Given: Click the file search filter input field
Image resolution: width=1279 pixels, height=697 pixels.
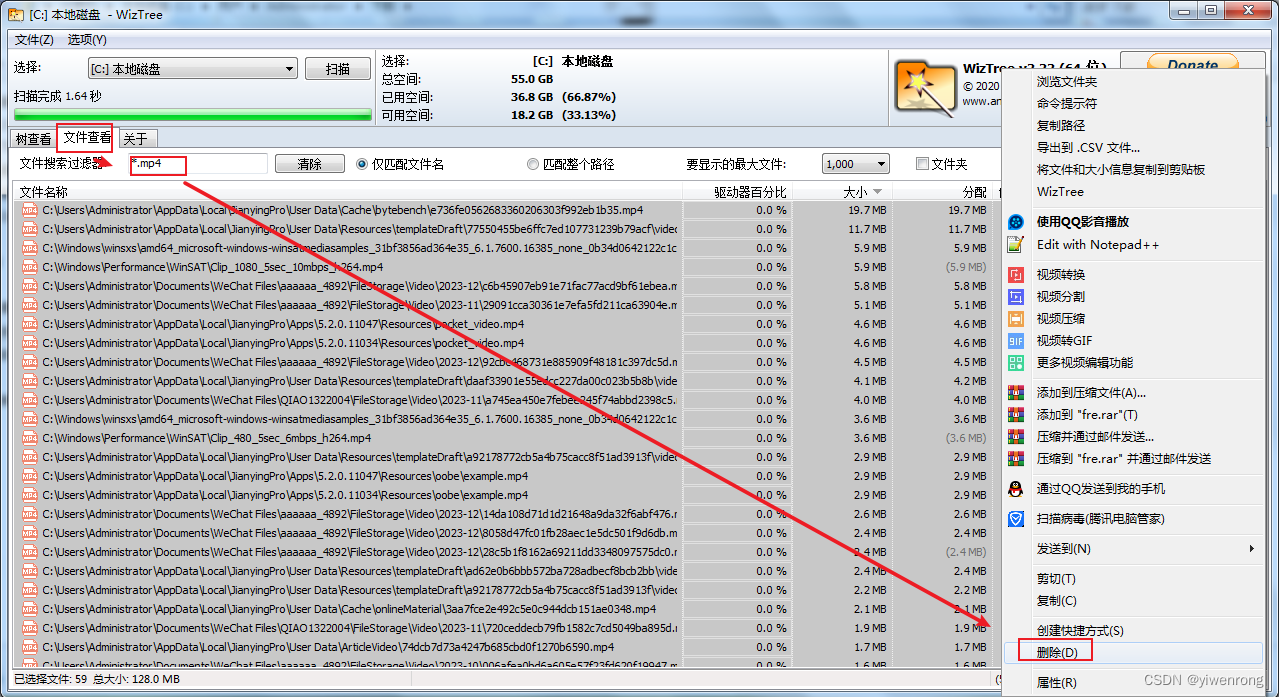Looking at the screenshot, I should pos(198,164).
